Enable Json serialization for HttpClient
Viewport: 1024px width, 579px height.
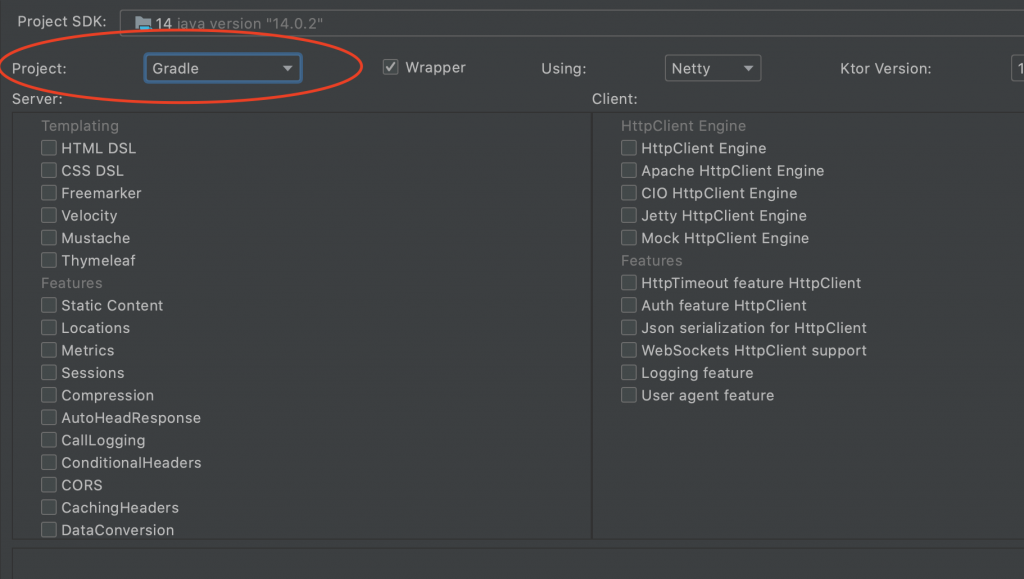coord(629,328)
